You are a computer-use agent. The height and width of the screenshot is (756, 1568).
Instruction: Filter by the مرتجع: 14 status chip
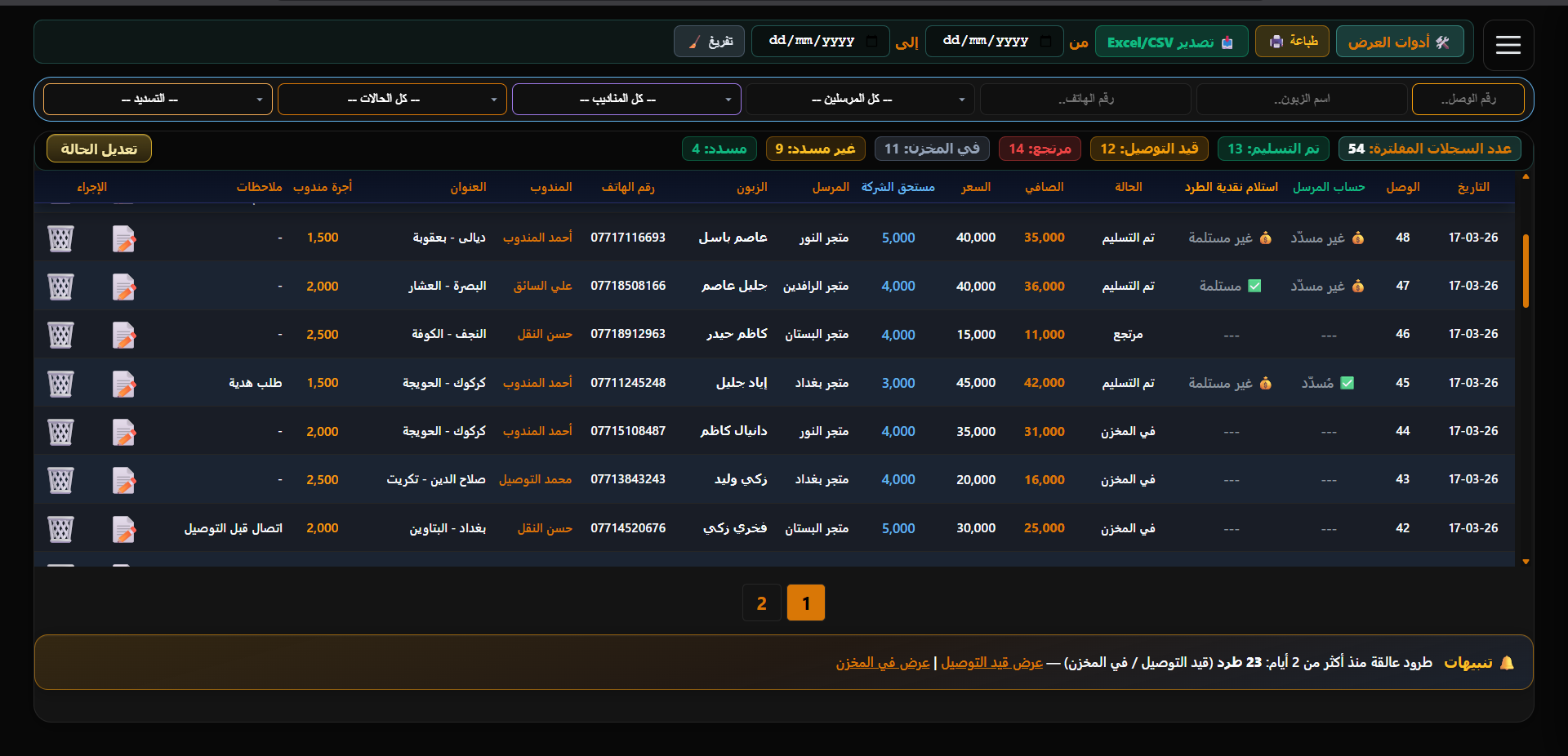tap(1040, 149)
